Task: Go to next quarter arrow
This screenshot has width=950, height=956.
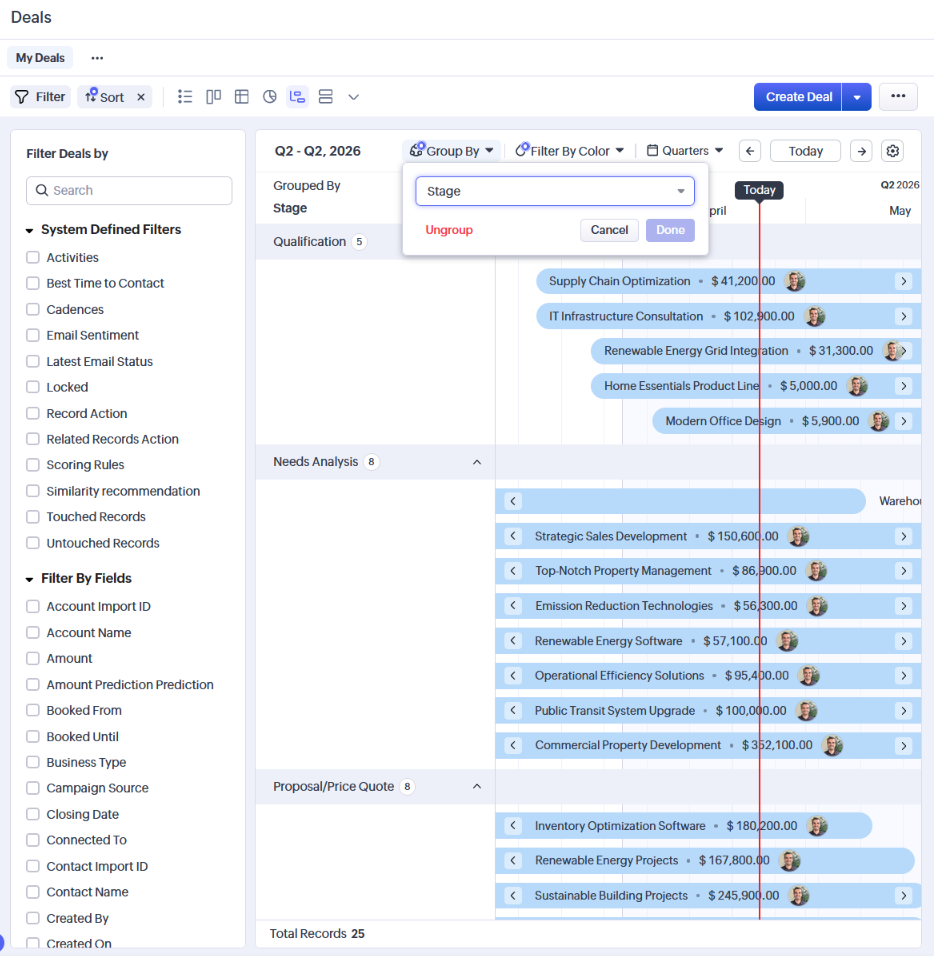Action: tap(860, 151)
